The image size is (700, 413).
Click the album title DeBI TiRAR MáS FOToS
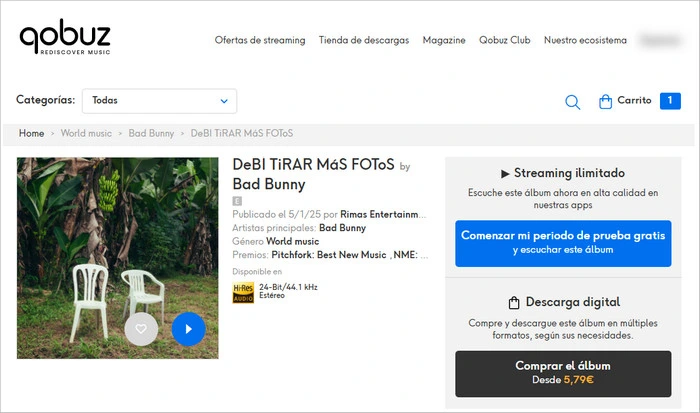tap(313, 165)
